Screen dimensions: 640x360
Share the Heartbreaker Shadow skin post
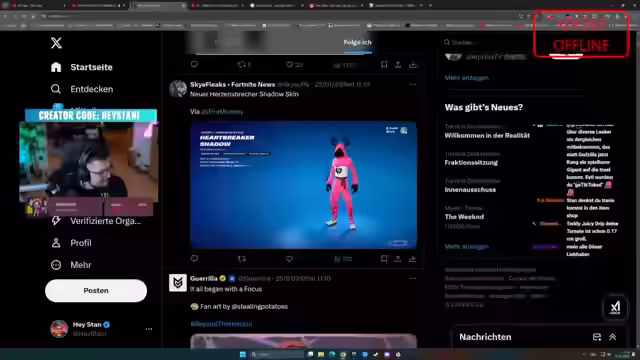pyautogui.click(x=398, y=259)
